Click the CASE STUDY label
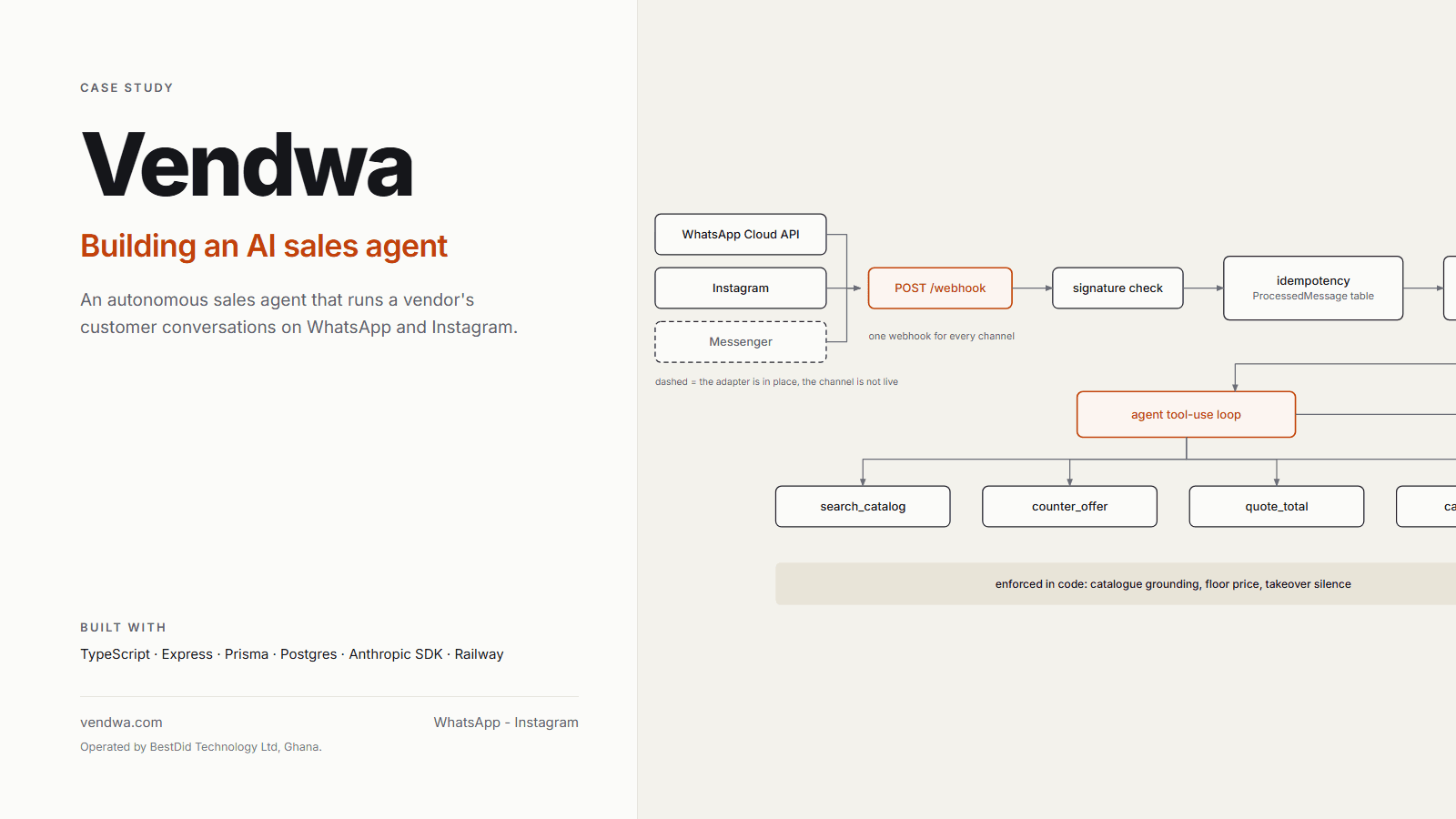Screen dimensions: 1456x819 pos(126,88)
